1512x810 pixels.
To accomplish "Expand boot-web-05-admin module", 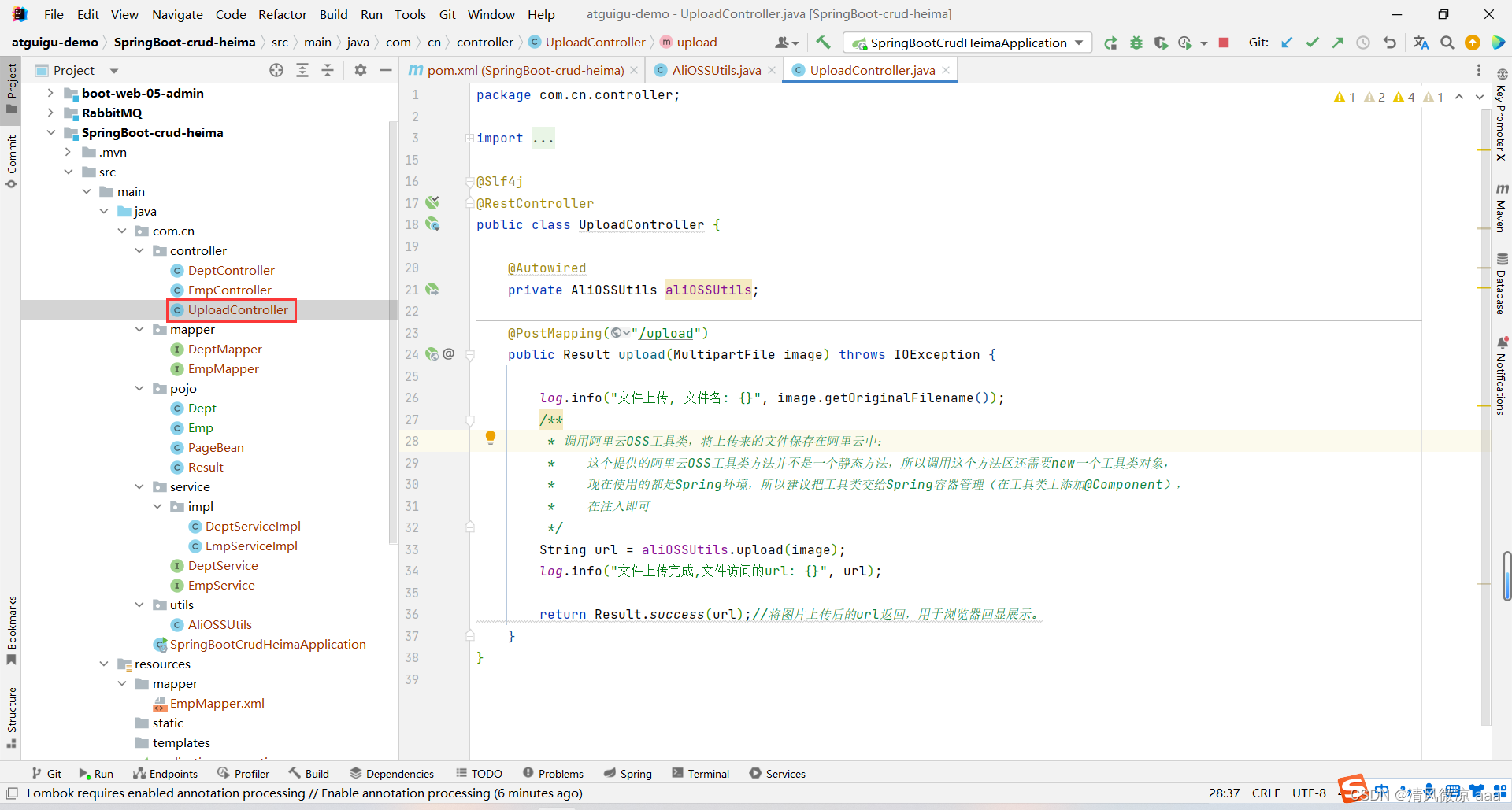I will [x=50, y=93].
